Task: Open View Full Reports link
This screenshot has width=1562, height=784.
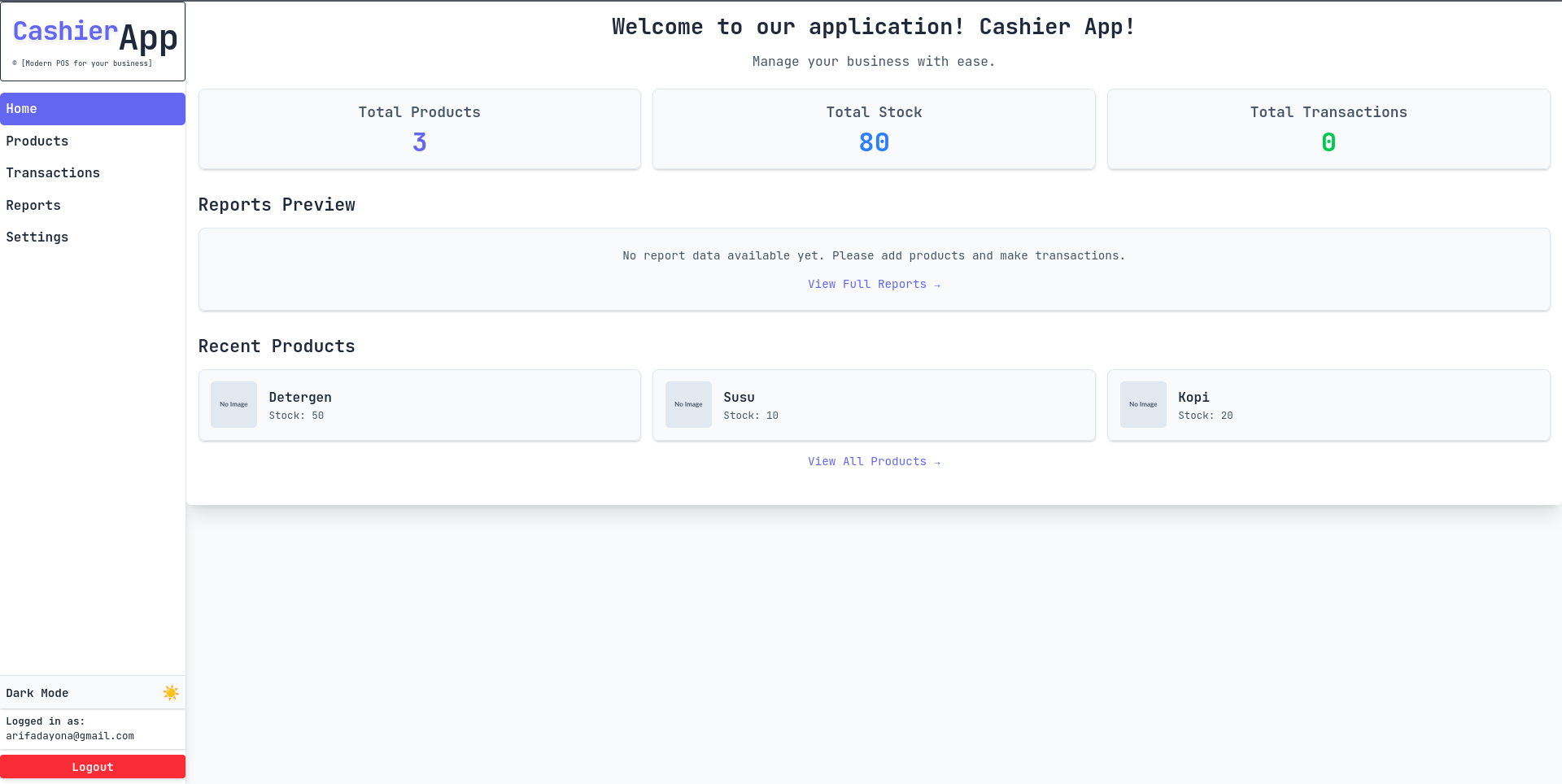Action: click(874, 284)
